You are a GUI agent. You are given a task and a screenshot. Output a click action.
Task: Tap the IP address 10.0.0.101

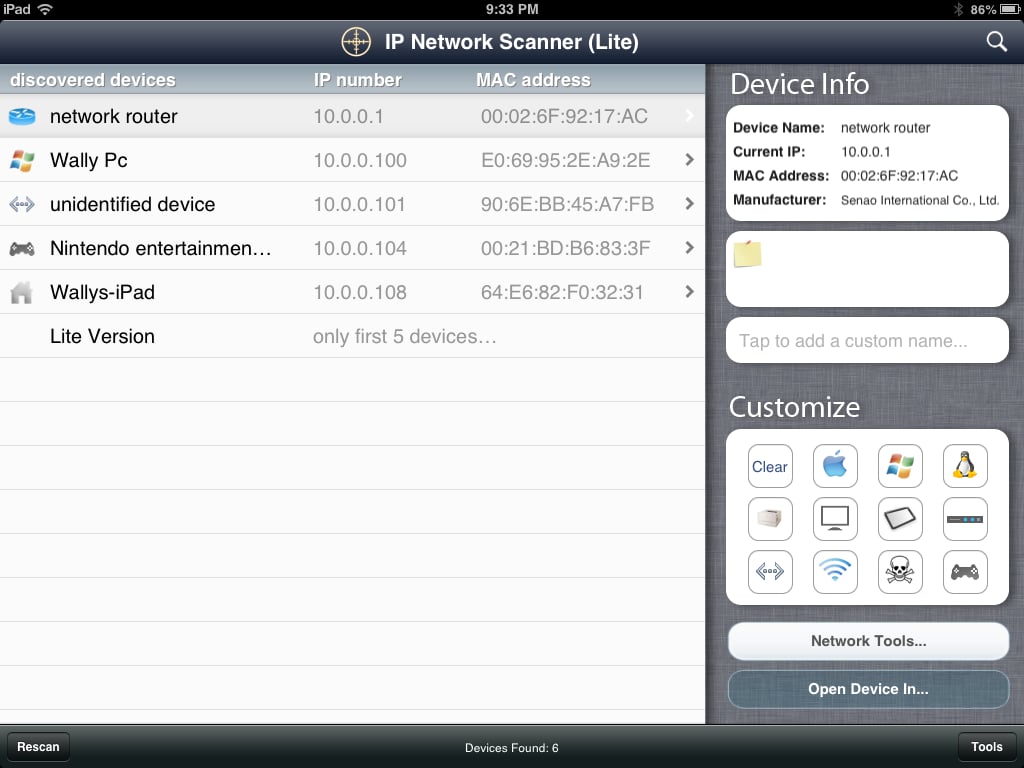point(359,204)
